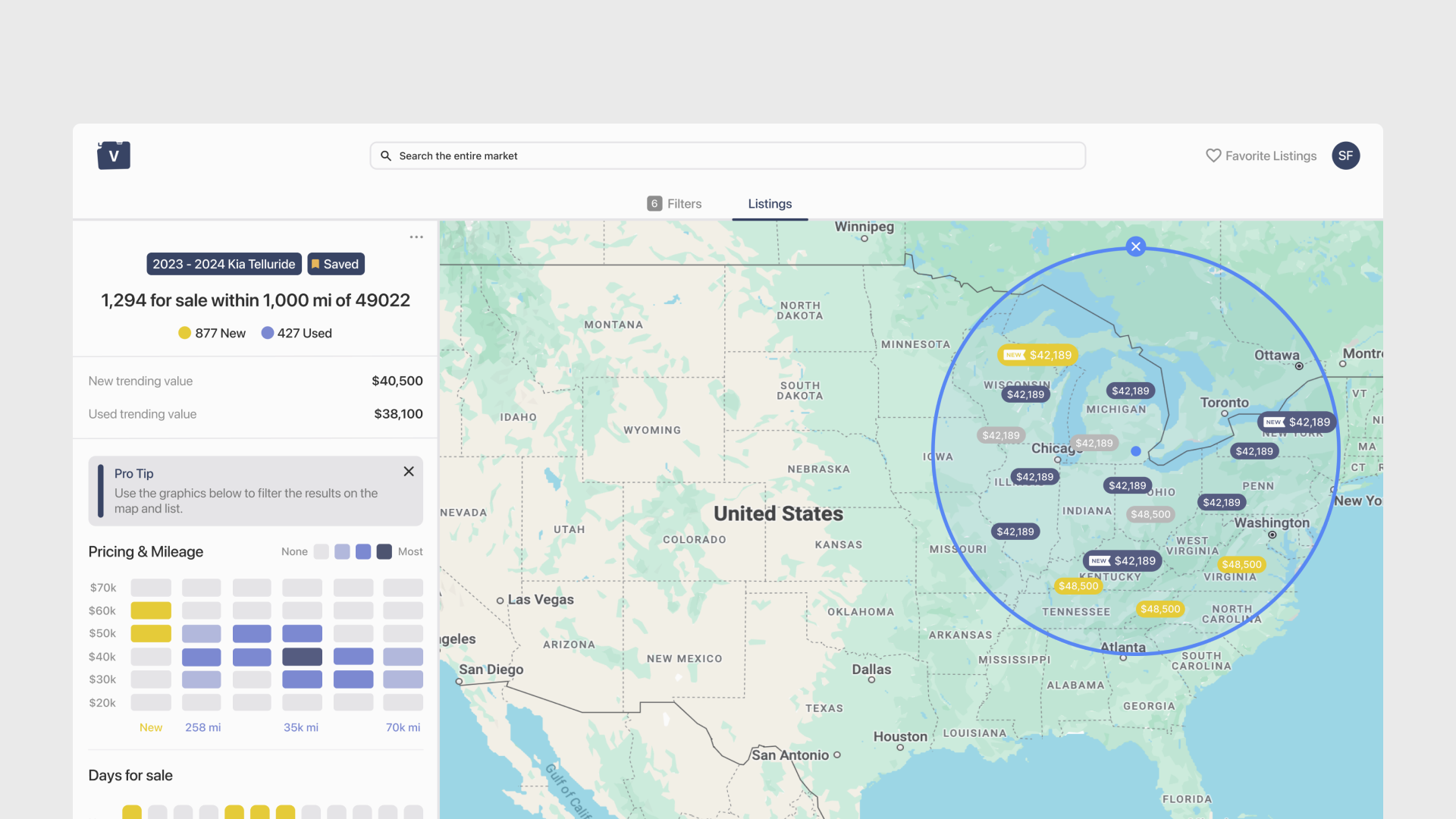Select the NEW $42,189 marker near New York
Viewport: 1456px width, 819px height.
tap(1298, 422)
